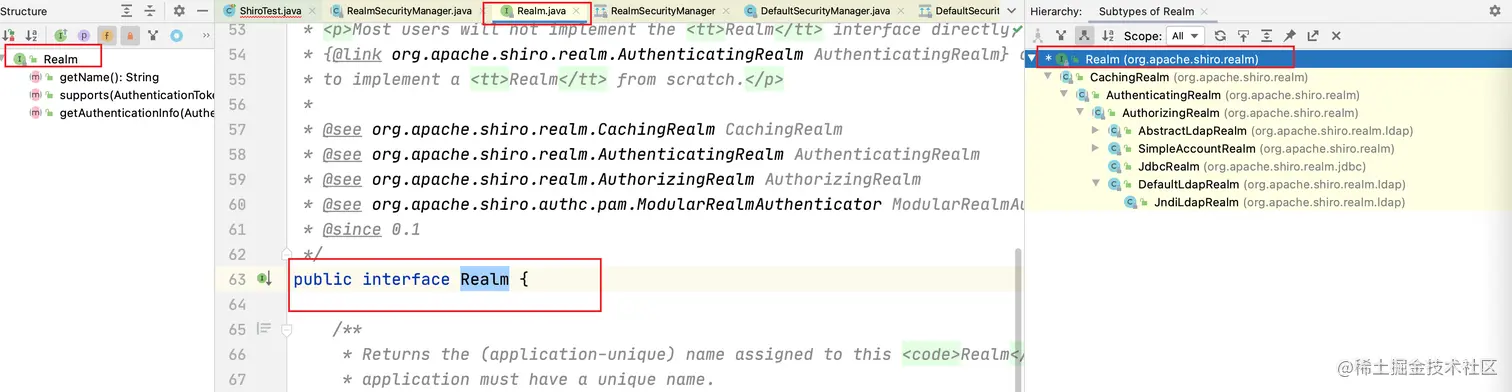
Task: Collapse the DefaultLdapRealm node
Action: tap(1097, 185)
